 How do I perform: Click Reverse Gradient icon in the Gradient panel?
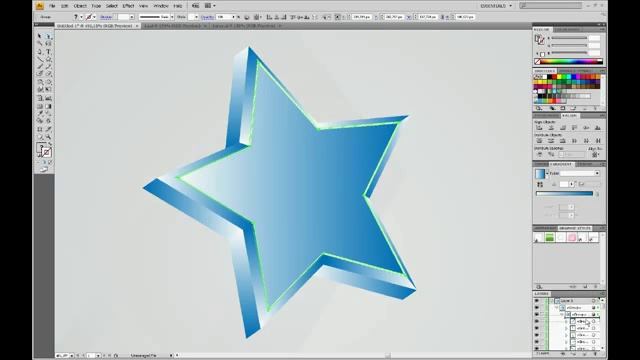tap(540, 184)
